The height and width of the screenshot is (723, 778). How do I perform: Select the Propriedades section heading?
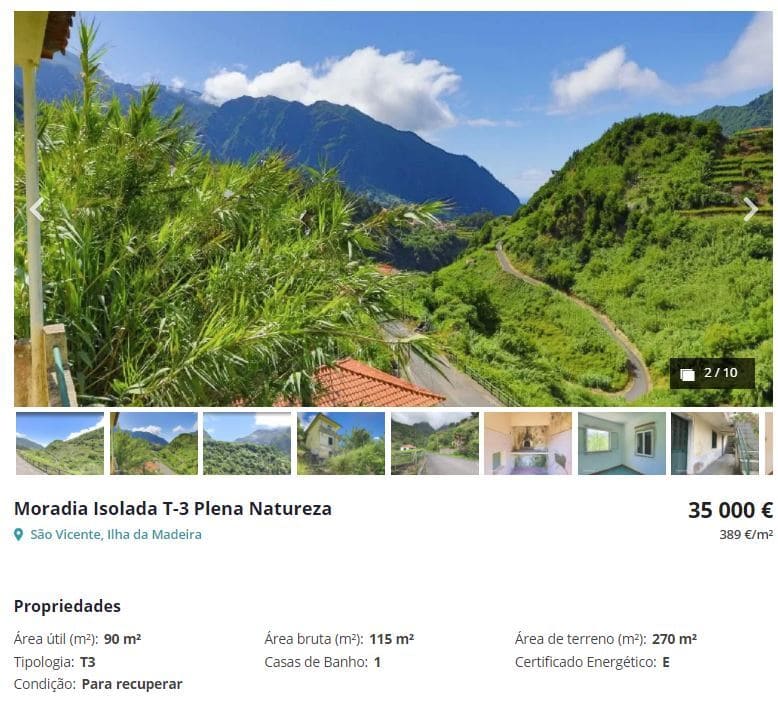click(67, 606)
